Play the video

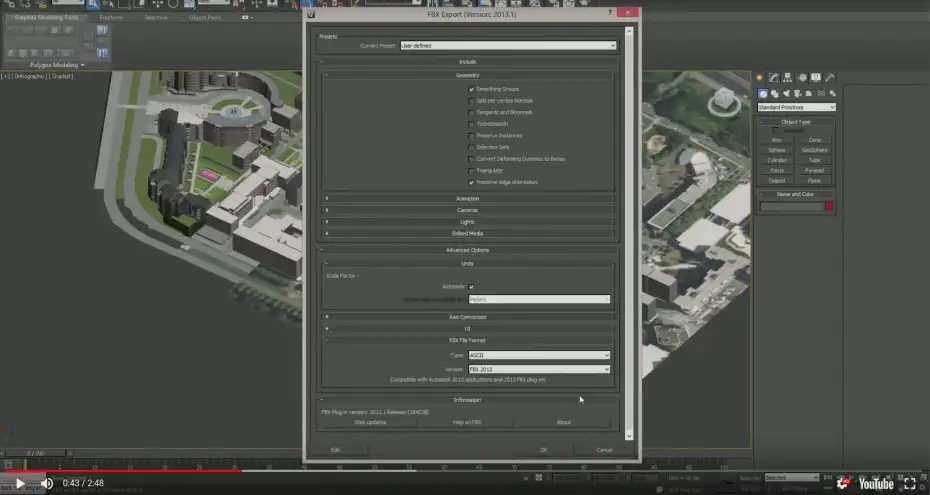[x=20, y=484]
